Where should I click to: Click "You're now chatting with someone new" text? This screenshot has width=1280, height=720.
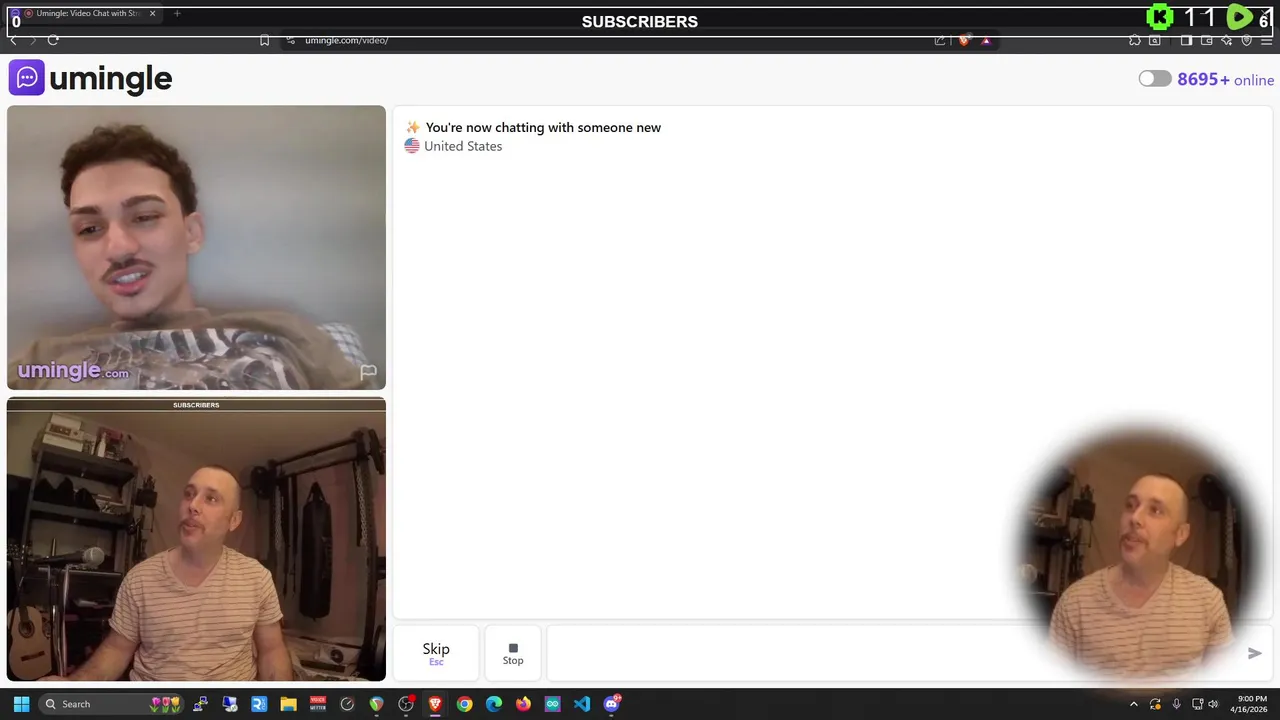tap(543, 127)
